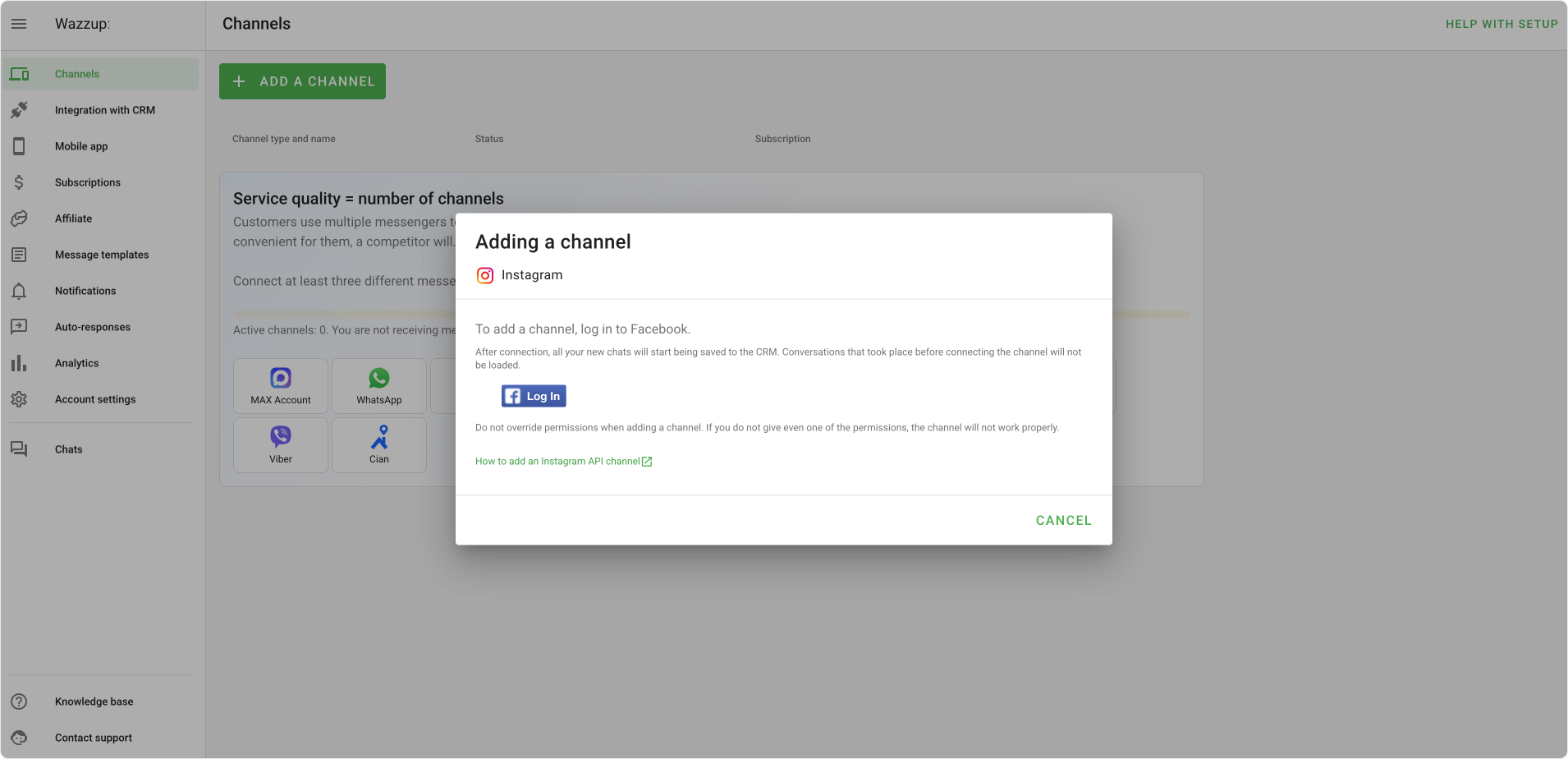Open the Analytics bar chart icon

[19, 363]
